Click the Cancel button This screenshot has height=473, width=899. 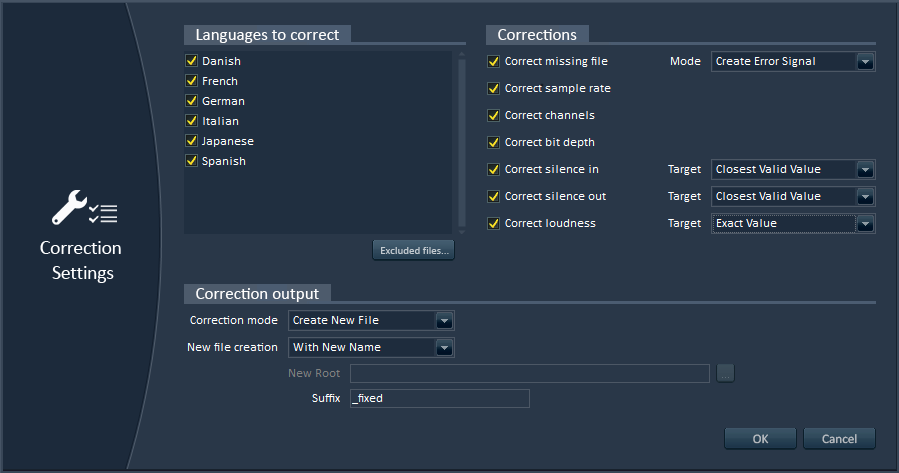[x=839, y=439]
